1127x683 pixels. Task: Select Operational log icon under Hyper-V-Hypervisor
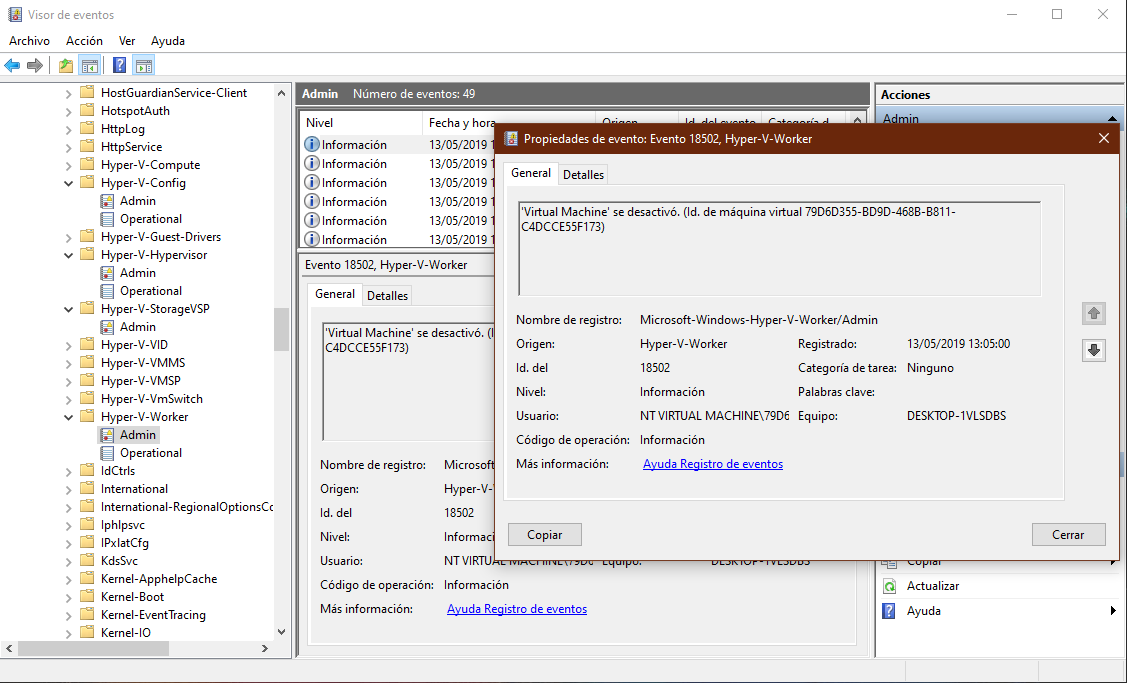pyautogui.click(x=107, y=291)
